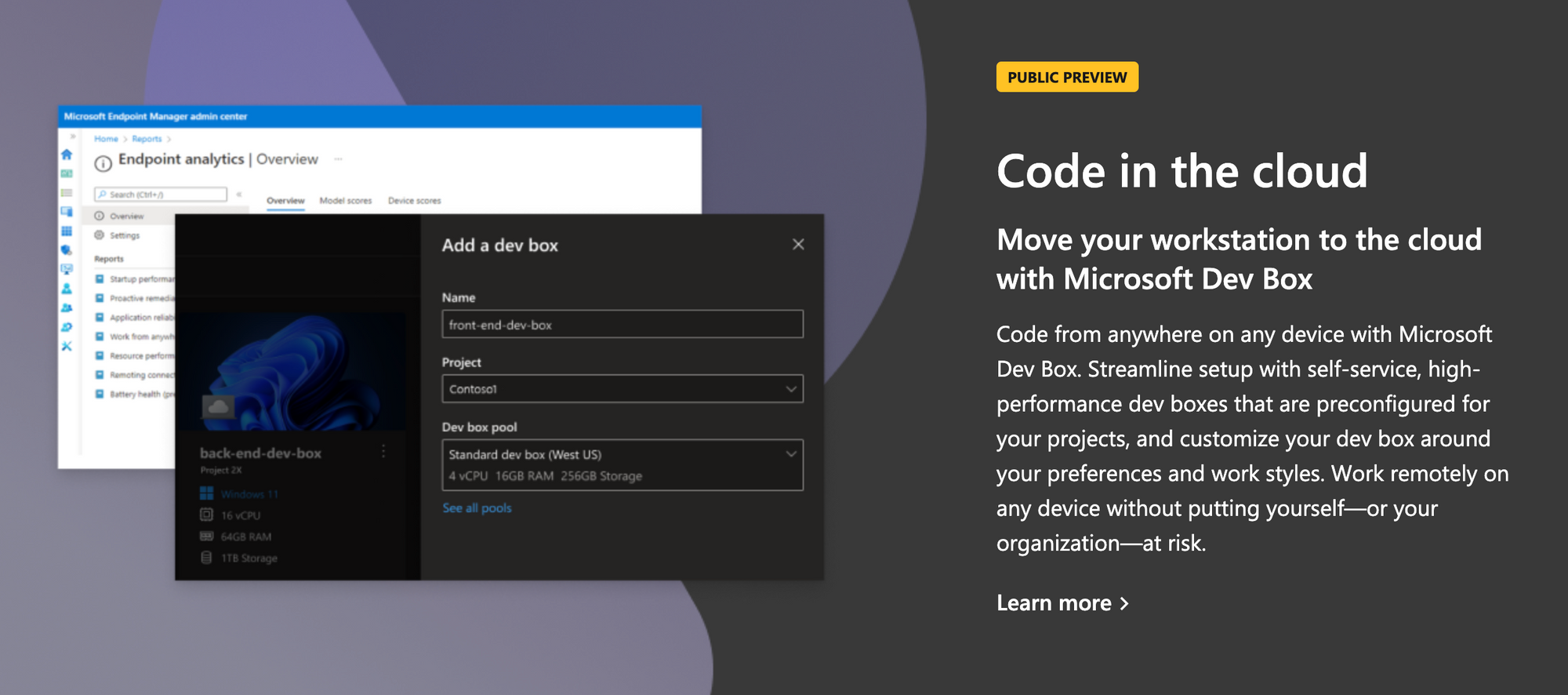Image resolution: width=1568 pixels, height=695 pixels.
Task: Open Troubleshooting wrench icon in sidebar
Action: (x=67, y=346)
